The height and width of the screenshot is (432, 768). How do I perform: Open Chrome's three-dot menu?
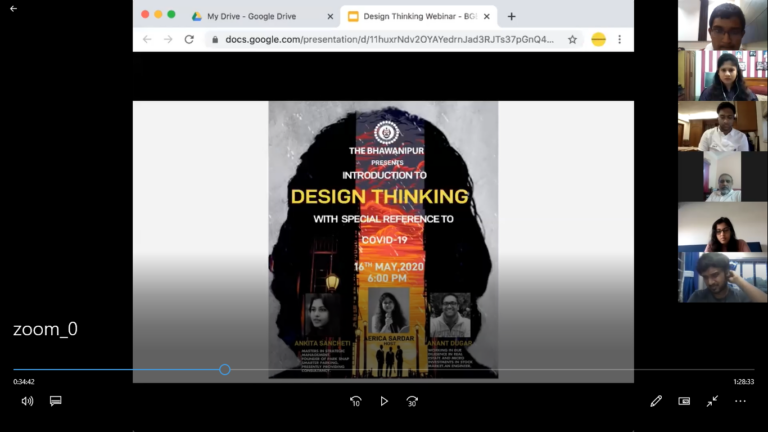[620, 40]
